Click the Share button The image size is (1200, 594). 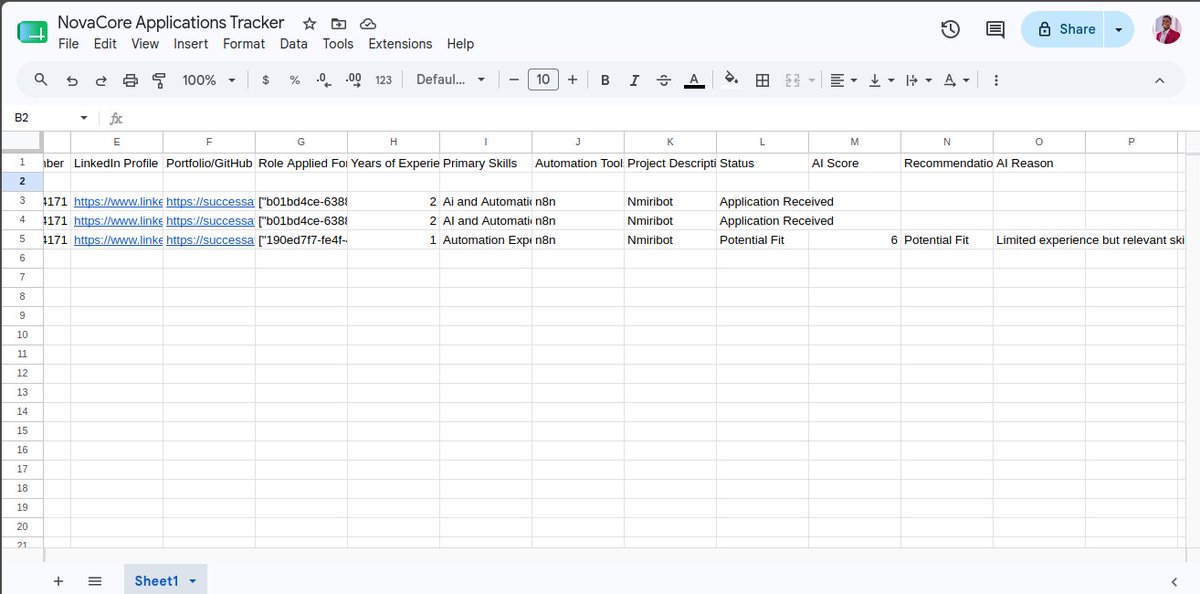pyautogui.click(x=1065, y=30)
